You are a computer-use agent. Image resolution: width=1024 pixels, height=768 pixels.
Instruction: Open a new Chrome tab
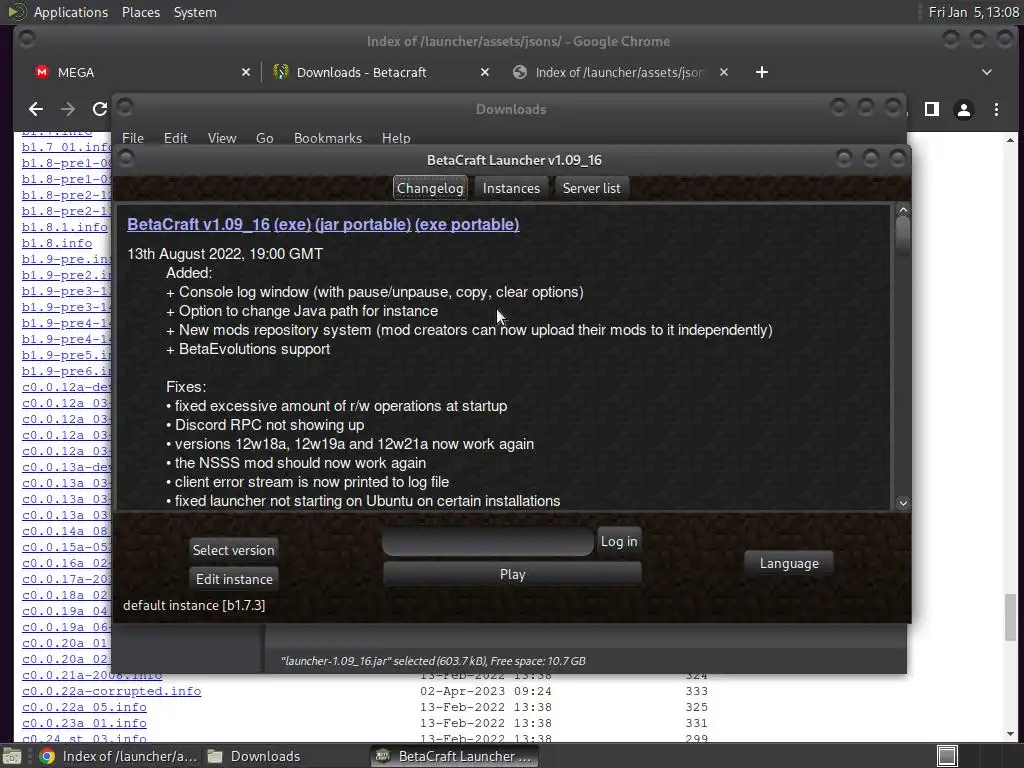[x=761, y=72]
